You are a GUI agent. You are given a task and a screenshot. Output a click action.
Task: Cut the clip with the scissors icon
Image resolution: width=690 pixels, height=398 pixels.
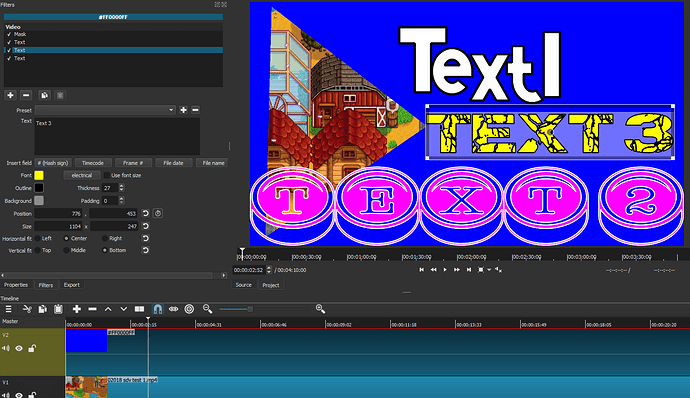(x=27, y=309)
